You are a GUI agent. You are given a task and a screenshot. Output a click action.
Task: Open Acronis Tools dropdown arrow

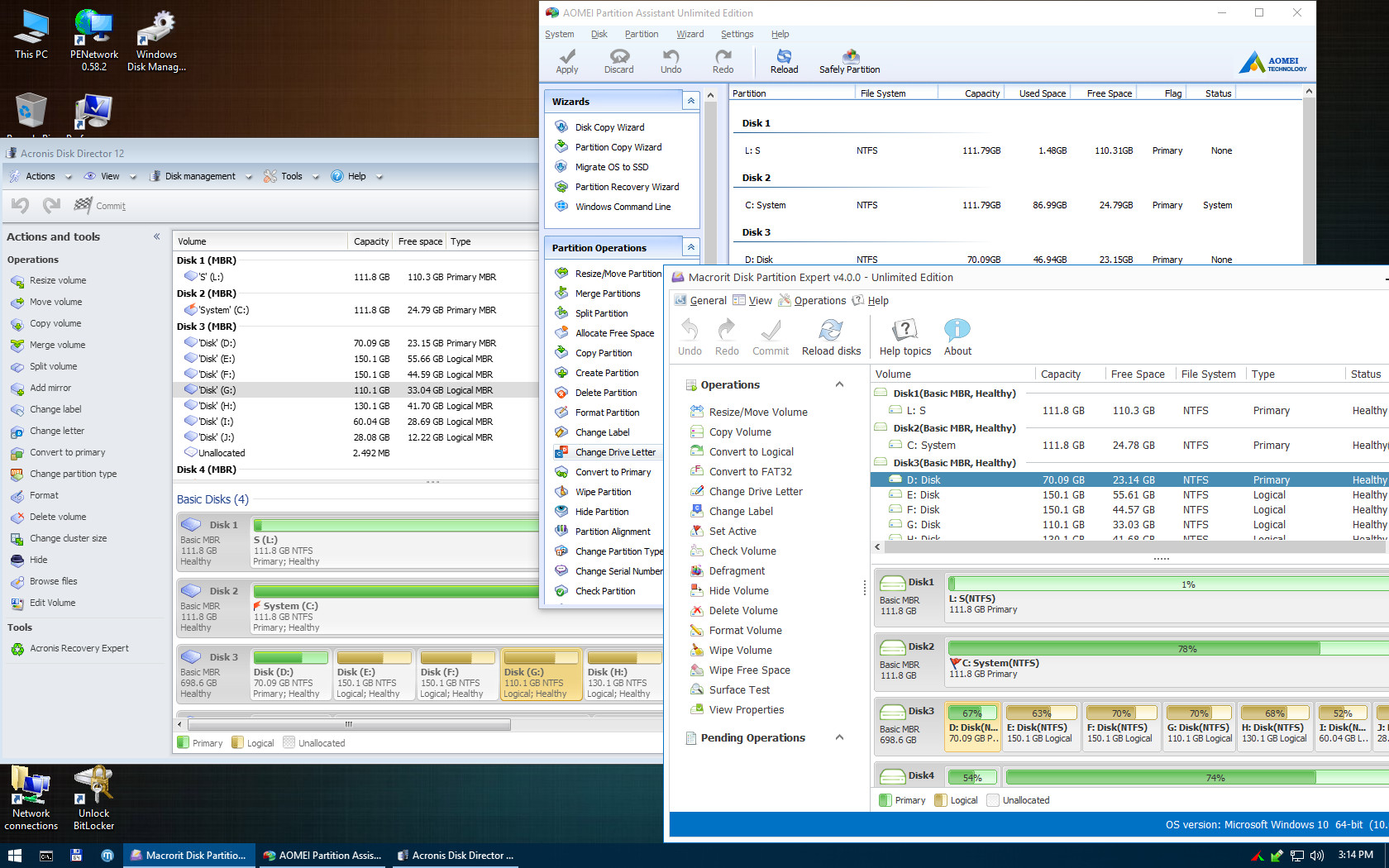coord(316,177)
